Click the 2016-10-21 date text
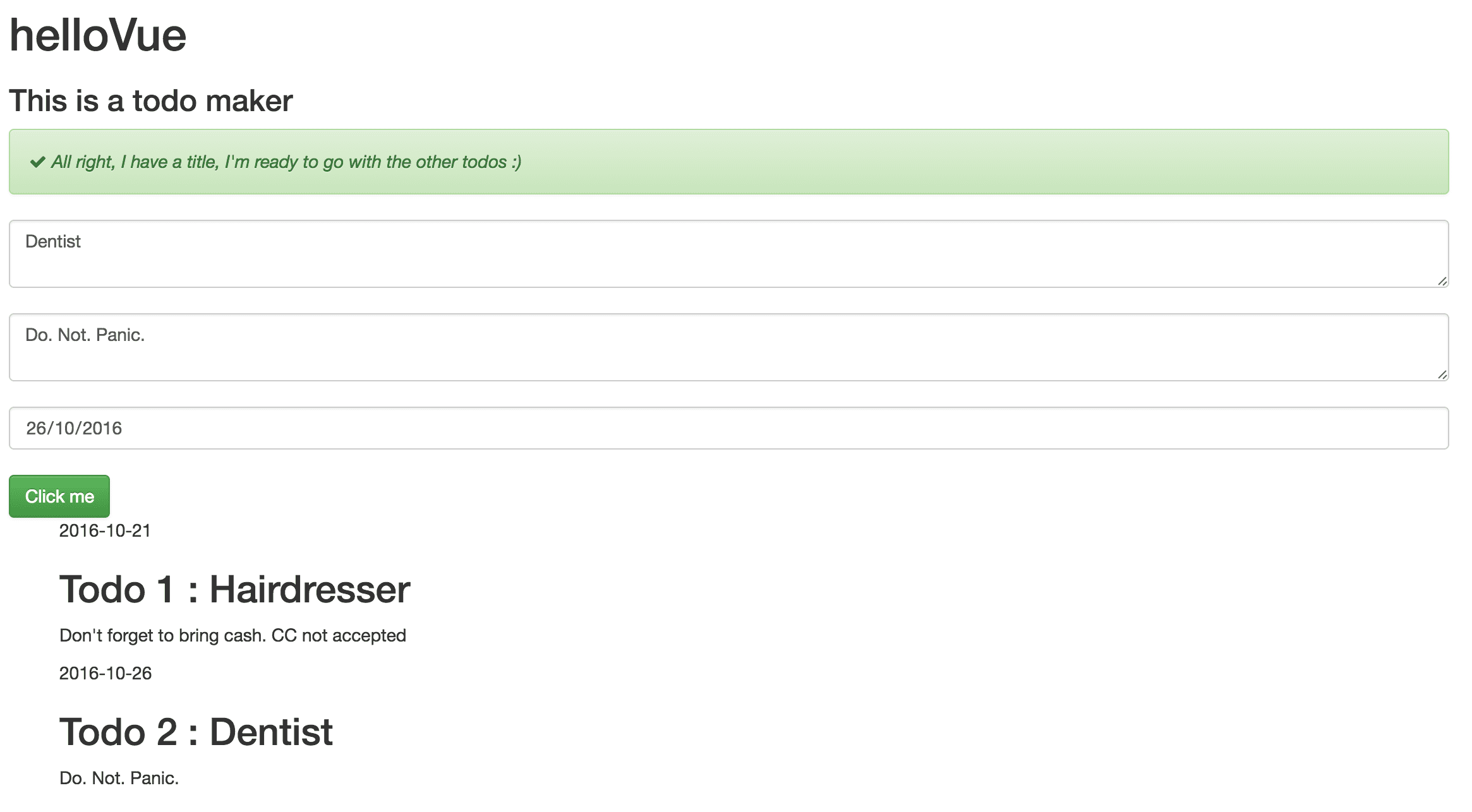The image size is (1472, 812). tap(105, 530)
